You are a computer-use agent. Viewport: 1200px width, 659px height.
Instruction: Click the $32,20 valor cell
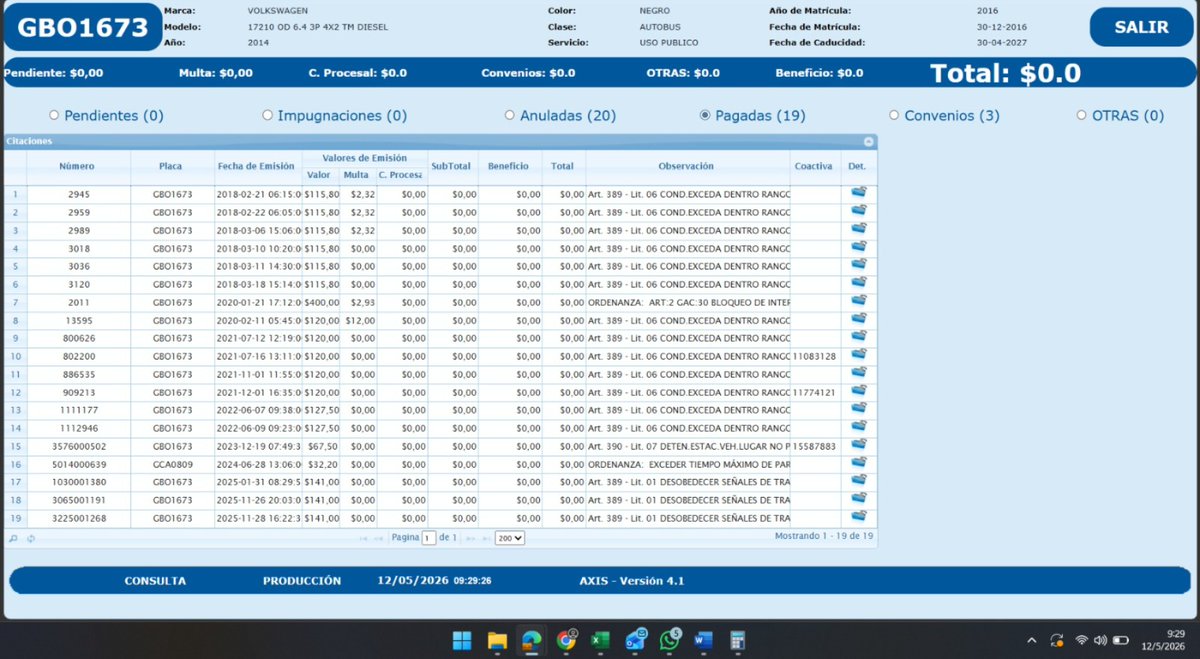(321, 464)
